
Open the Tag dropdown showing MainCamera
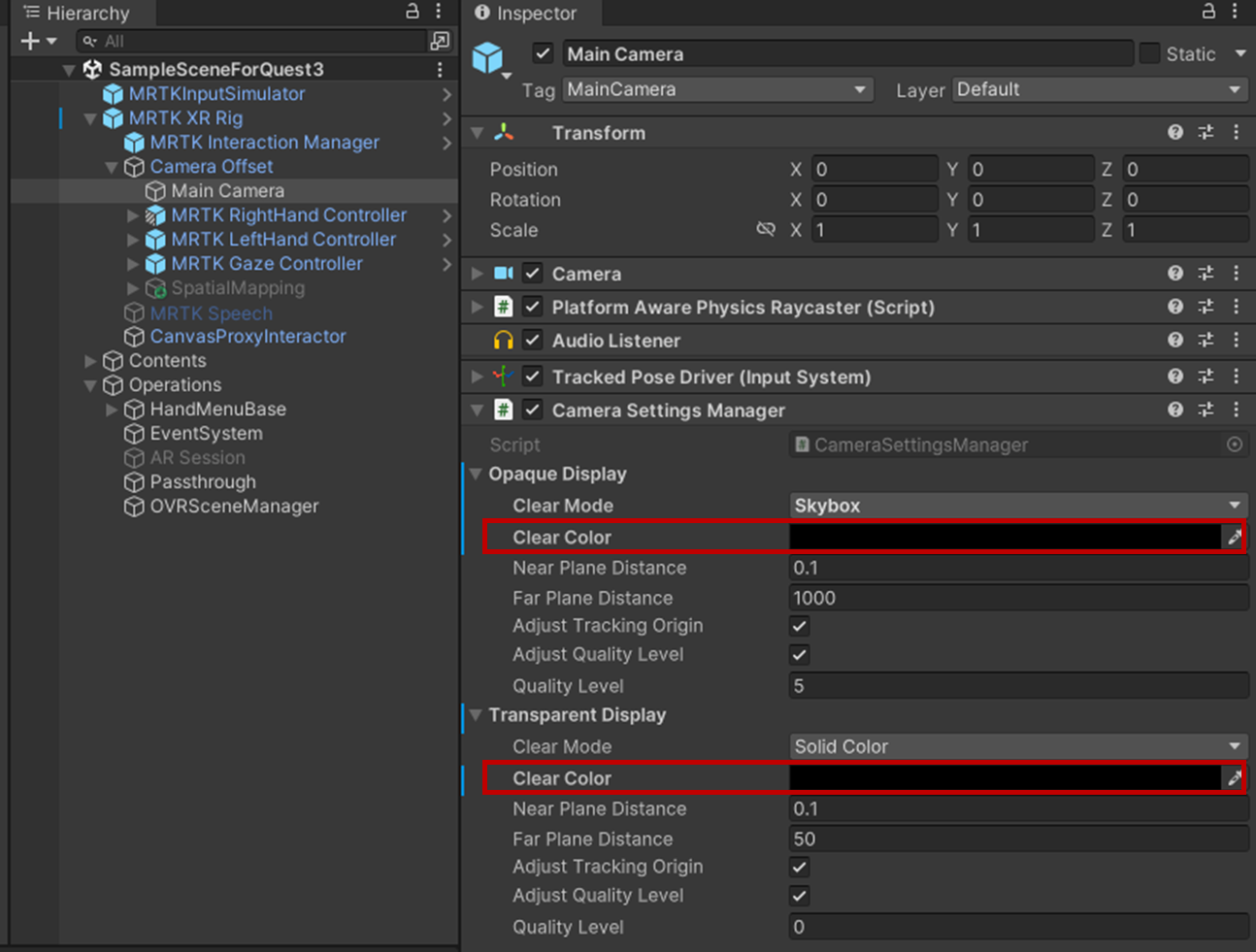(716, 89)
